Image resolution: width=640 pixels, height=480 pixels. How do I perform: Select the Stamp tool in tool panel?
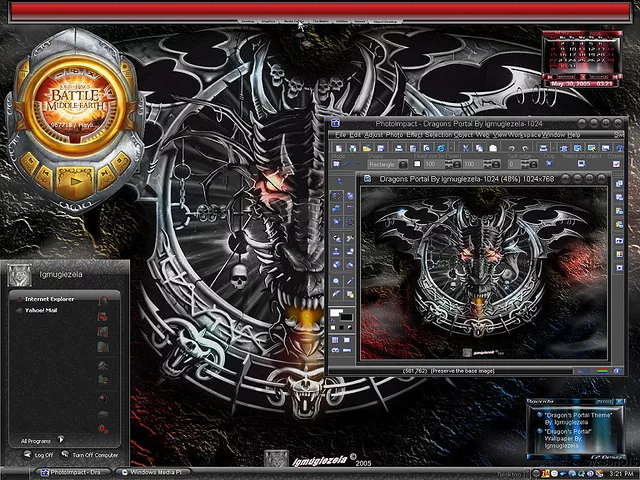pyautogui.click(x=336, y=252)
